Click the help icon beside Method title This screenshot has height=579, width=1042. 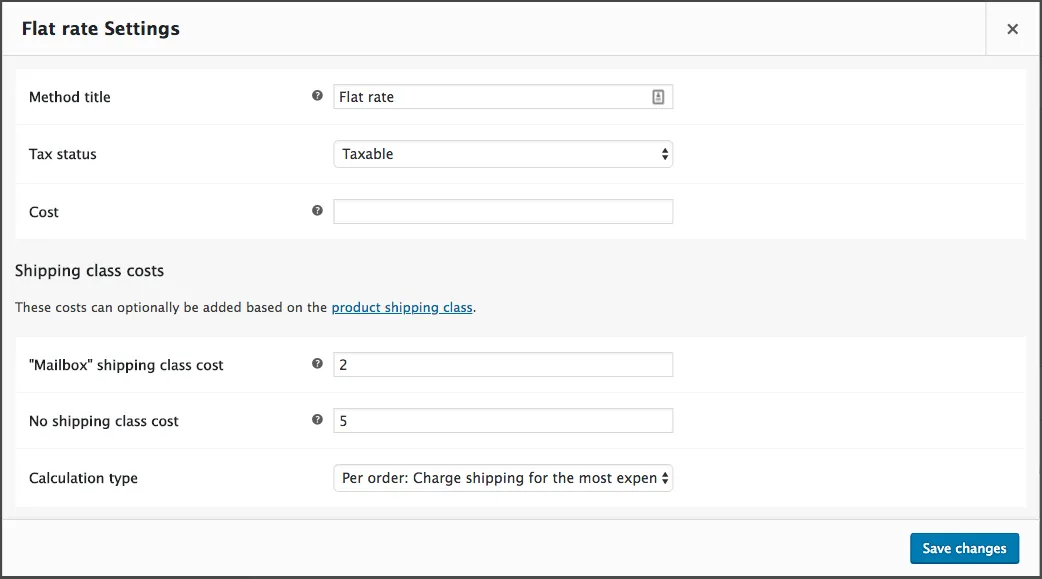click(x=317, y=96)
